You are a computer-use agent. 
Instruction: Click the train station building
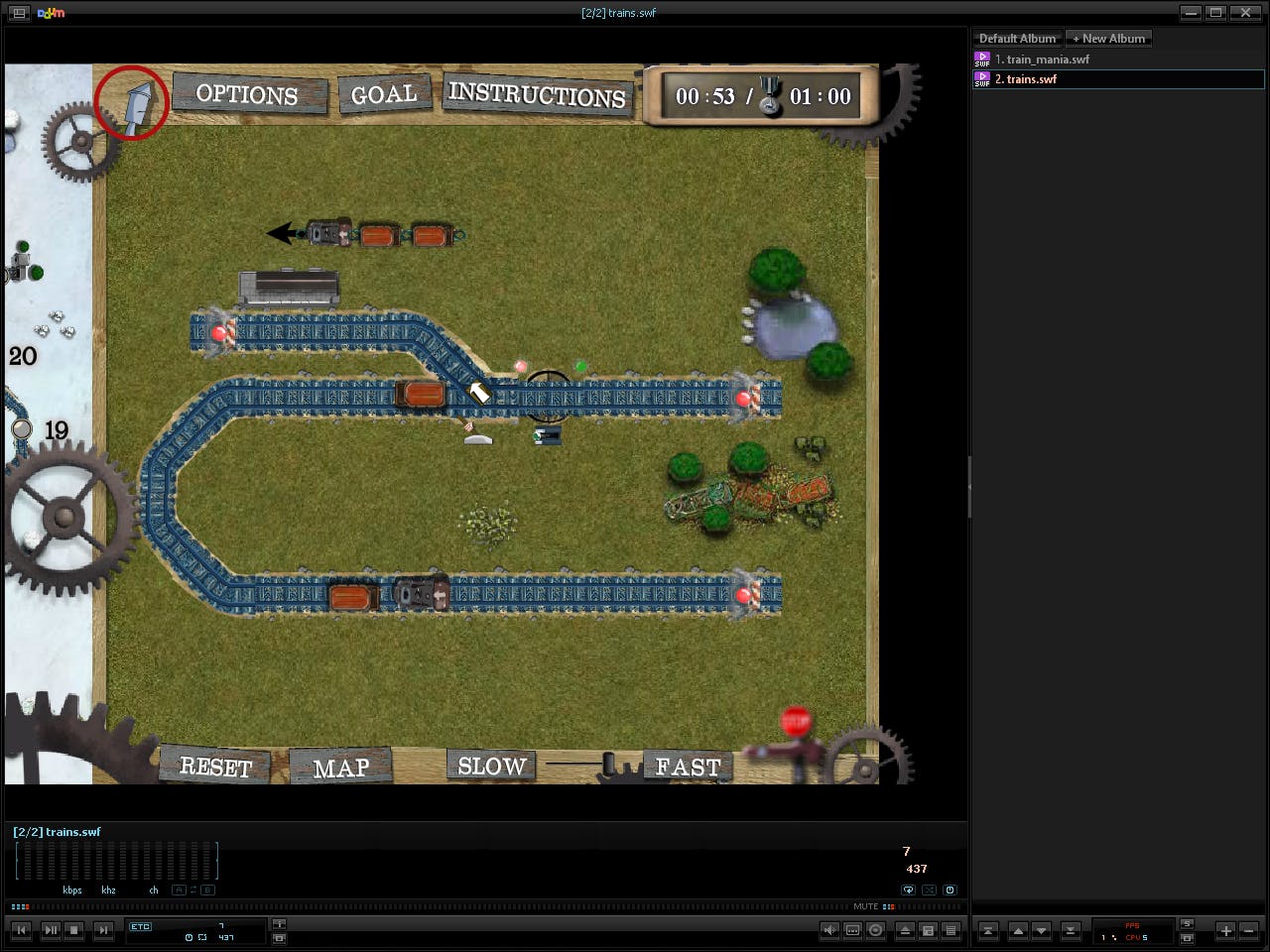tap(289, 287)
